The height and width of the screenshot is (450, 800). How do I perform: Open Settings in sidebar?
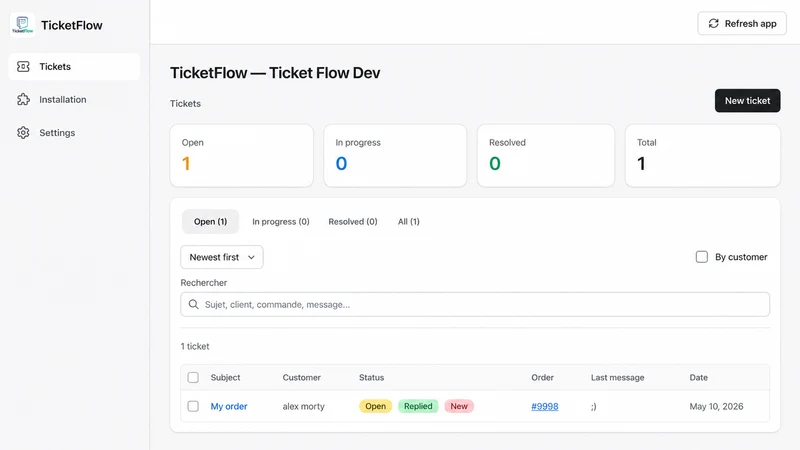point(74,133)
